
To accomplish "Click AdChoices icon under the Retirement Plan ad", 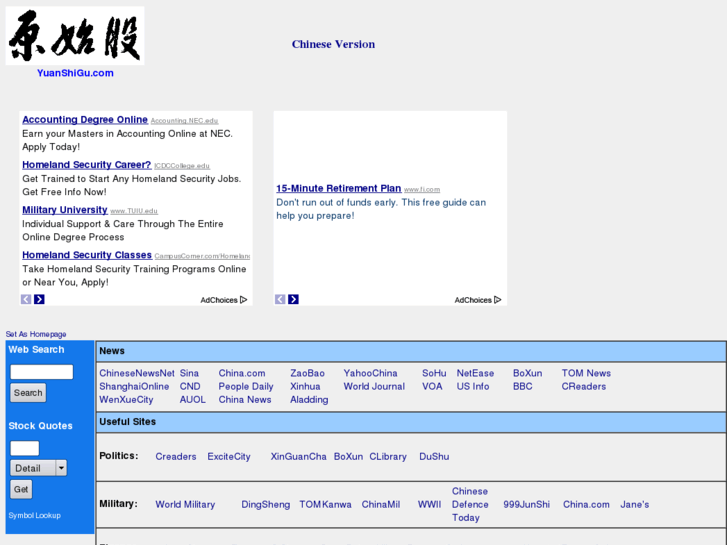I will 478,300.
